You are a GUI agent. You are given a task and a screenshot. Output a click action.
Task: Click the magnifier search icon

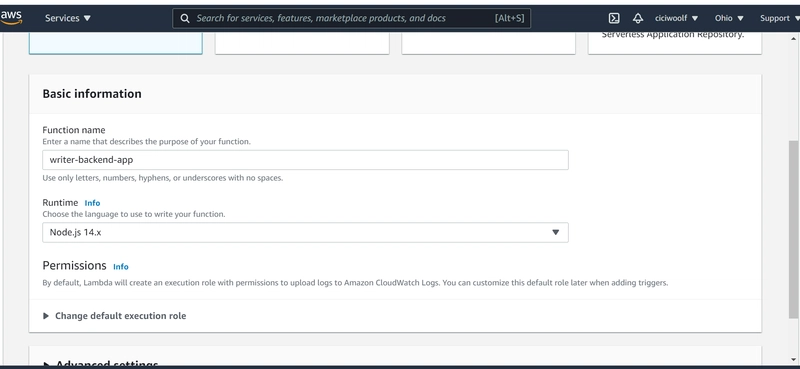coord(185,18)
